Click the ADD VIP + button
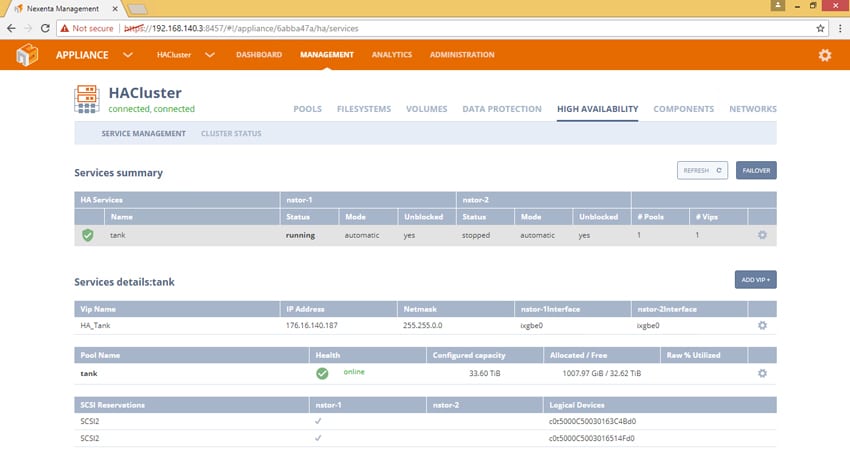 [756, 280]
